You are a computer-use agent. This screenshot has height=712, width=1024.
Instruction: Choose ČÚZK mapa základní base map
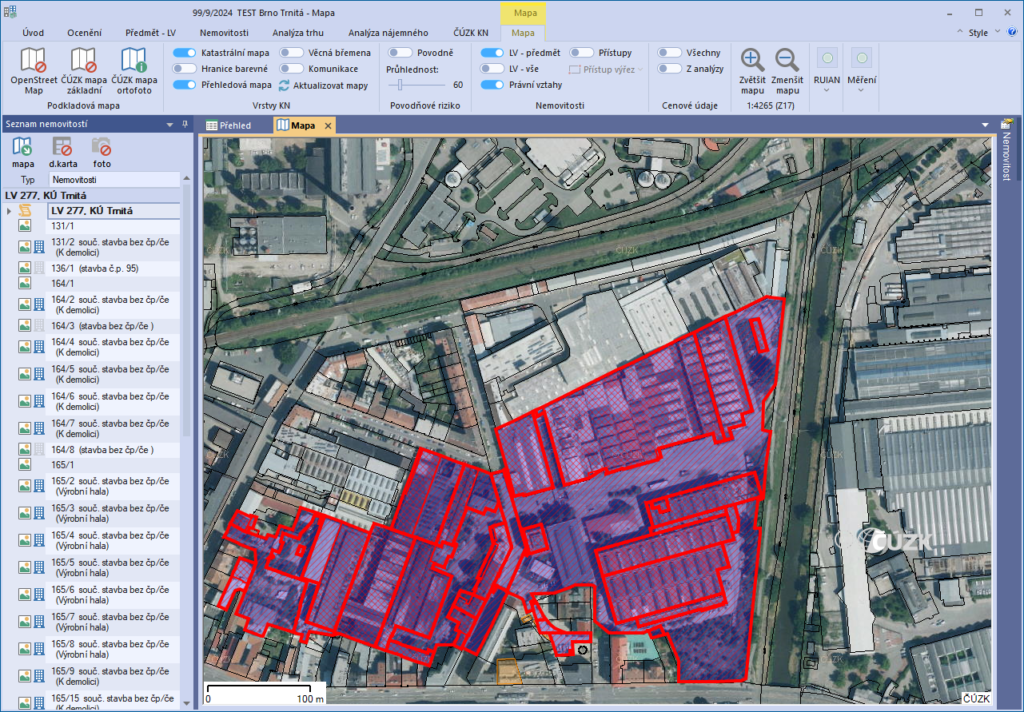(84, 60)
